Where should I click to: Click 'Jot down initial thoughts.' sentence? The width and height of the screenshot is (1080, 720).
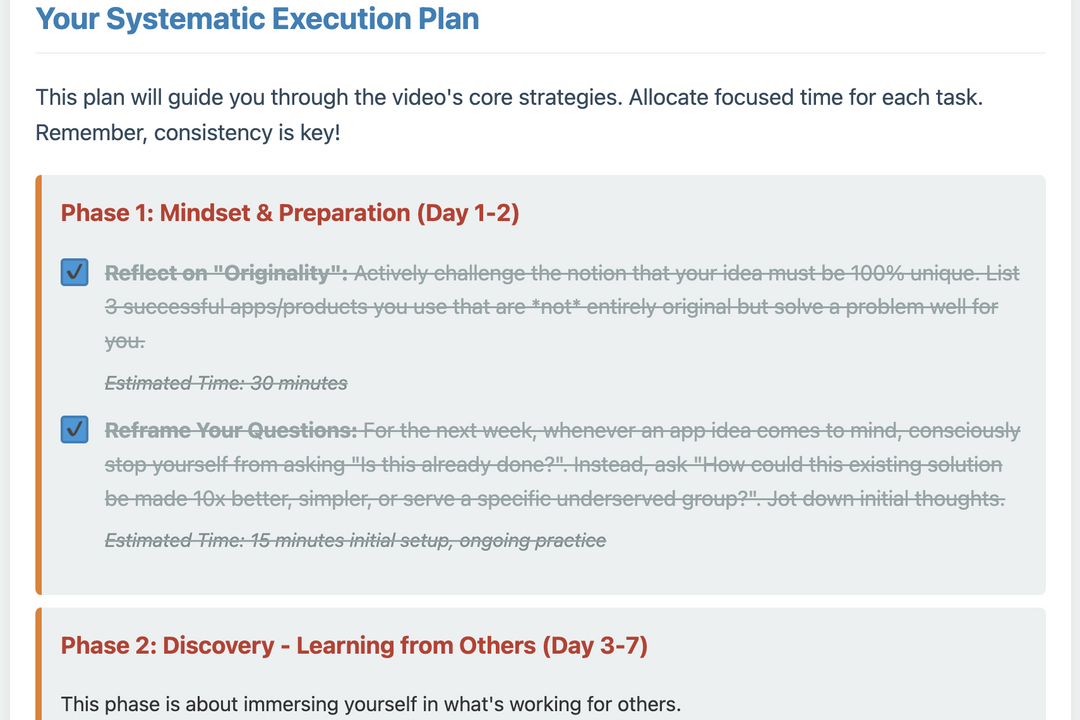pyautogui.click(x=885, y=499)
